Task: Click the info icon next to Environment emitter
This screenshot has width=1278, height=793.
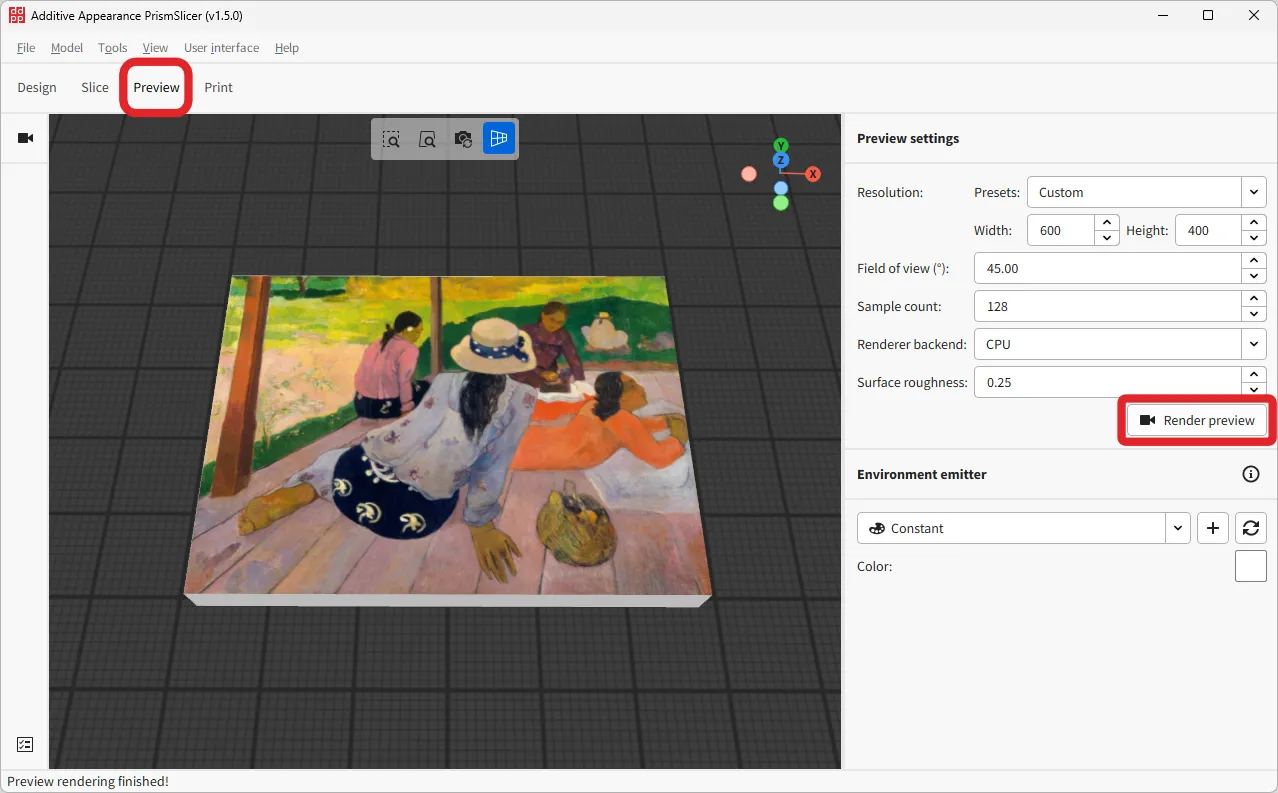Action: tap(1250, 474)
